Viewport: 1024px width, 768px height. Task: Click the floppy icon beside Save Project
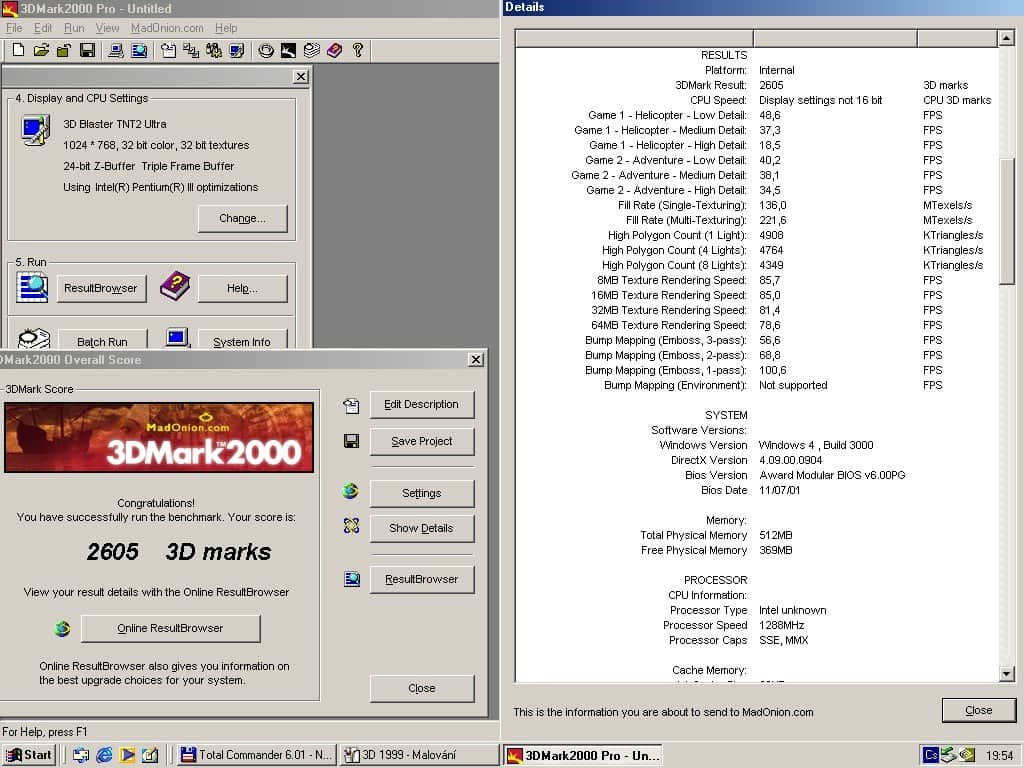(351, 441)
